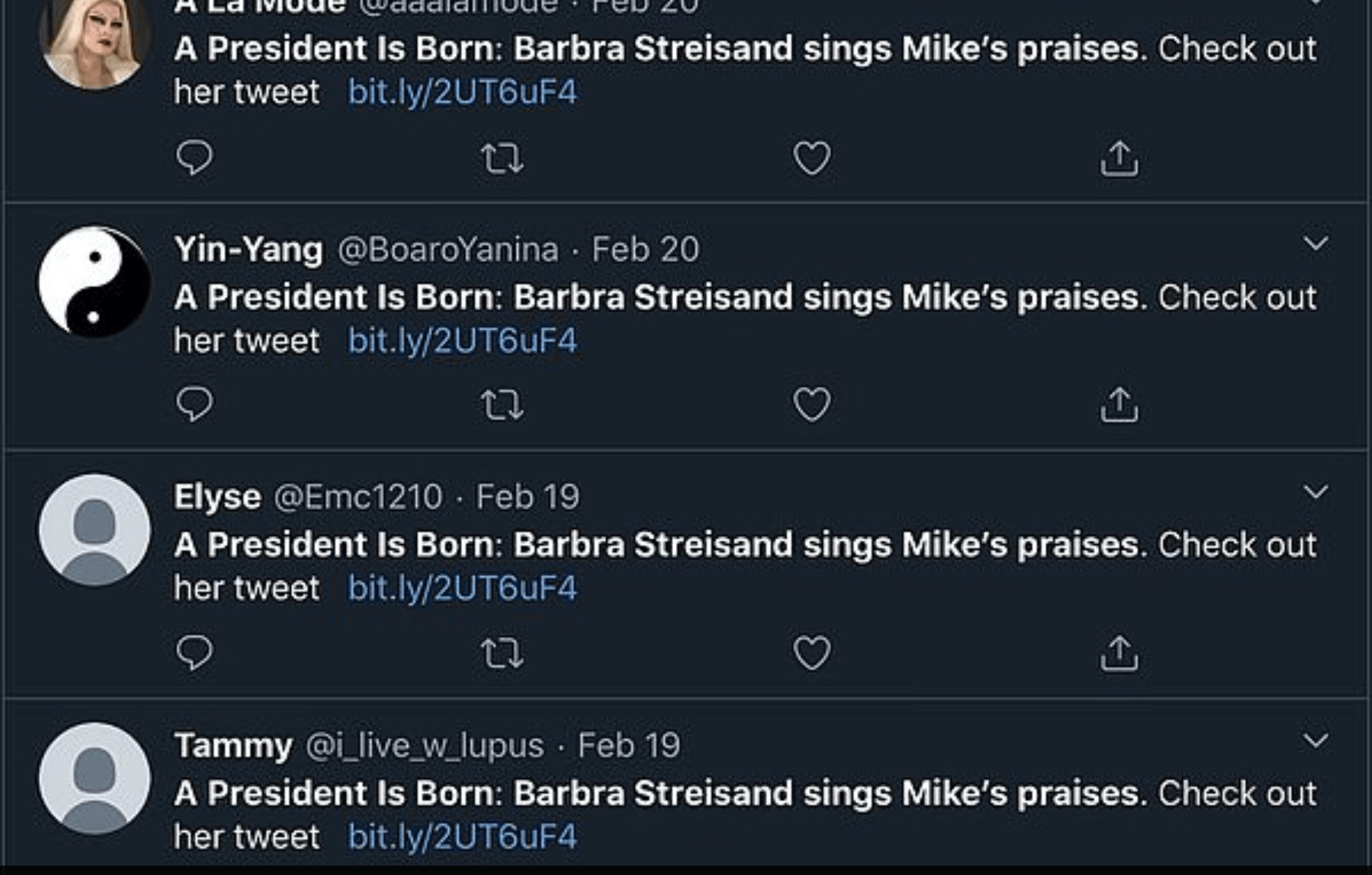The height and width of the screenshot is (875, 1372).
Task: Open the bit.ly link in Tammy's tweet
Action: click(x=462, y=836)
